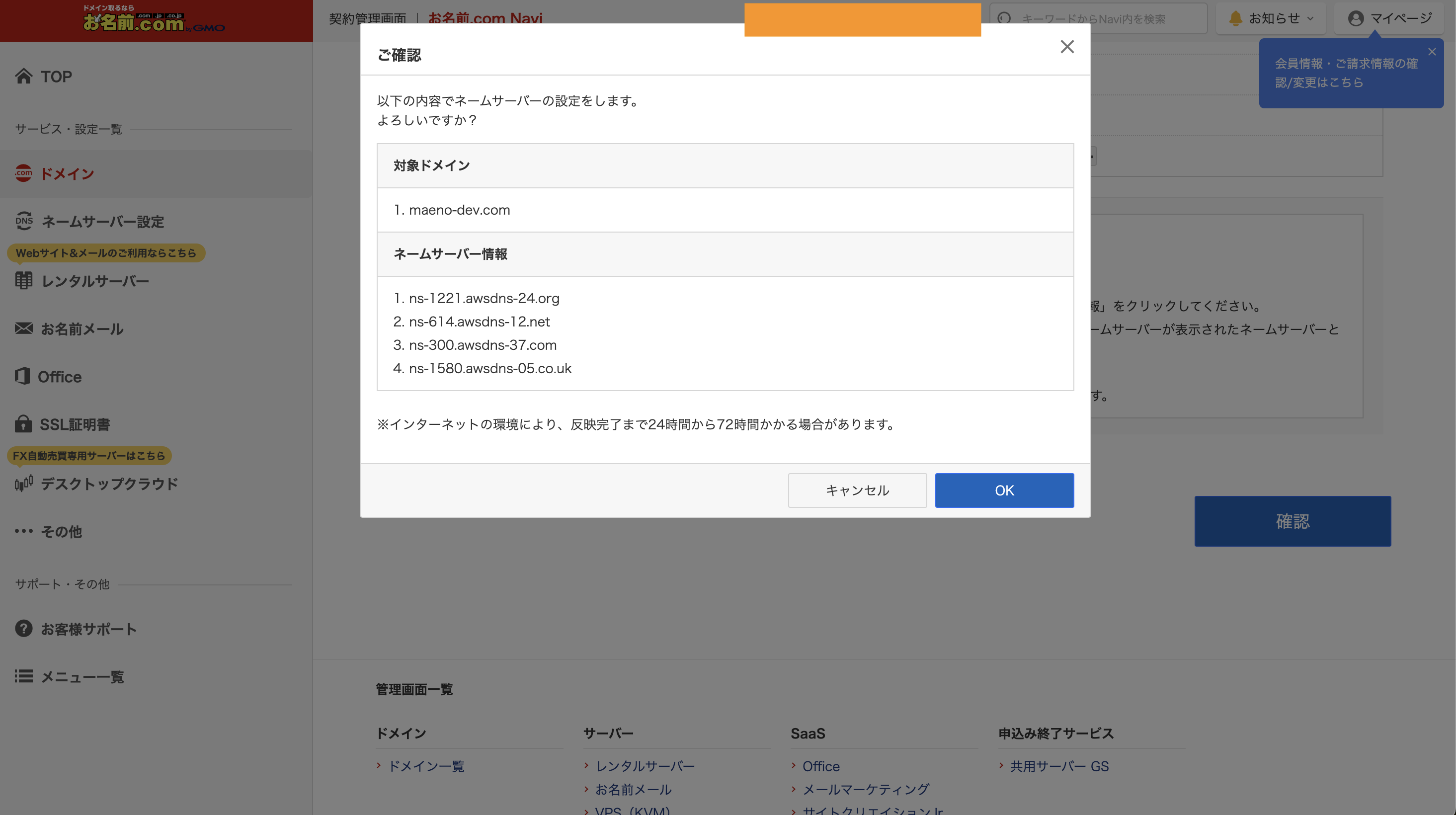
Task: Open the ドメイン一覧 link
Action: (427, 766)
